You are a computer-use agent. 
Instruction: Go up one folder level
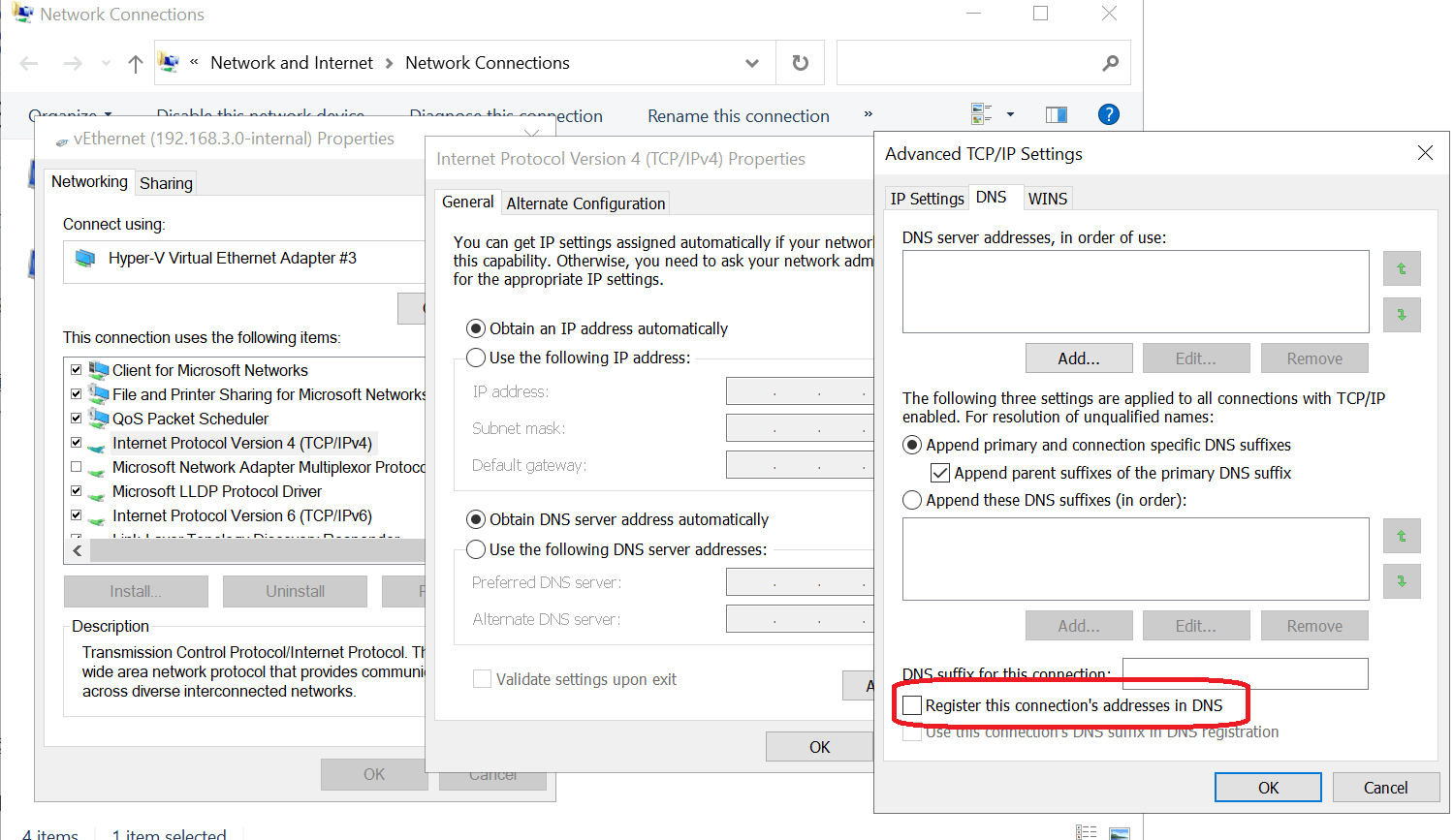[x=136, y=63]
